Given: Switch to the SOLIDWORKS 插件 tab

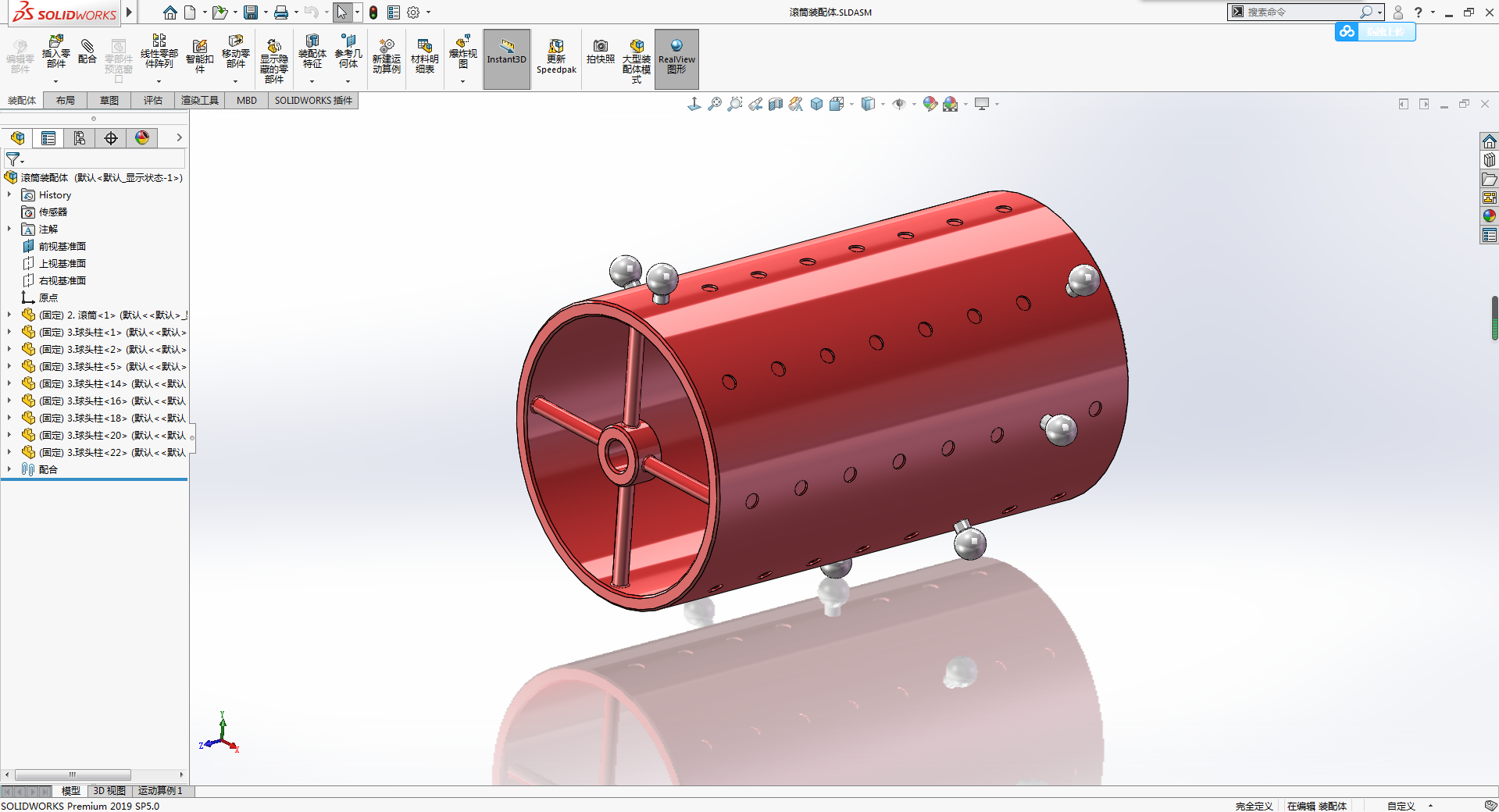Looking at the screenshot, I should coord(313,100).
